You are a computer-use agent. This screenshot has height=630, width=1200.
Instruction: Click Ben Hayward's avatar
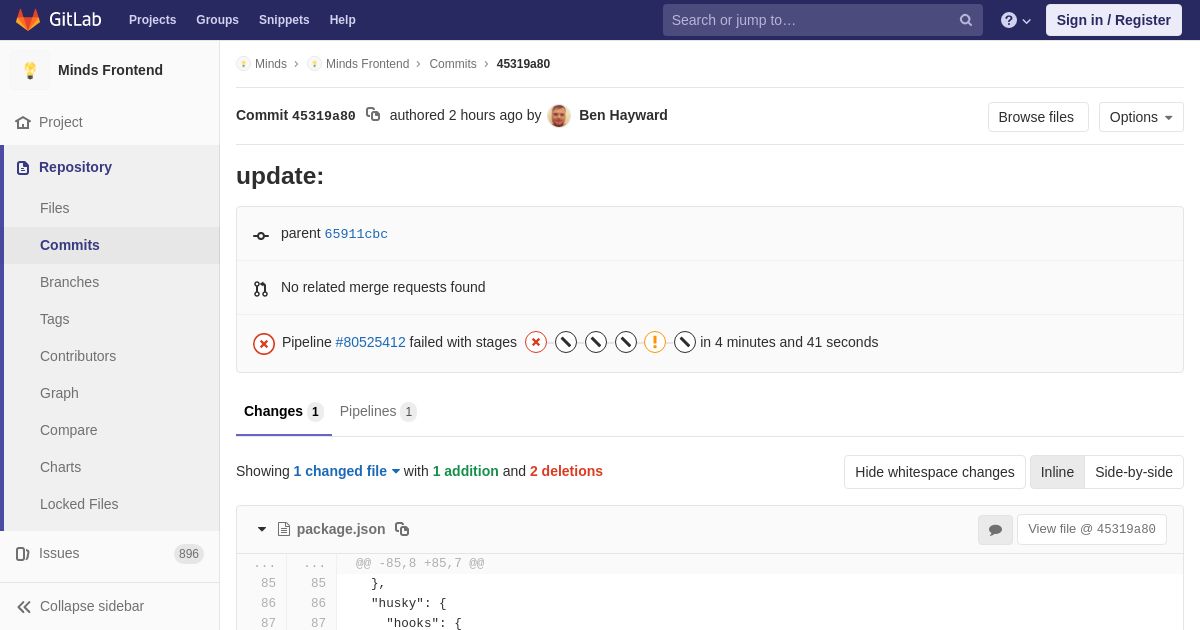coord(559,116)
